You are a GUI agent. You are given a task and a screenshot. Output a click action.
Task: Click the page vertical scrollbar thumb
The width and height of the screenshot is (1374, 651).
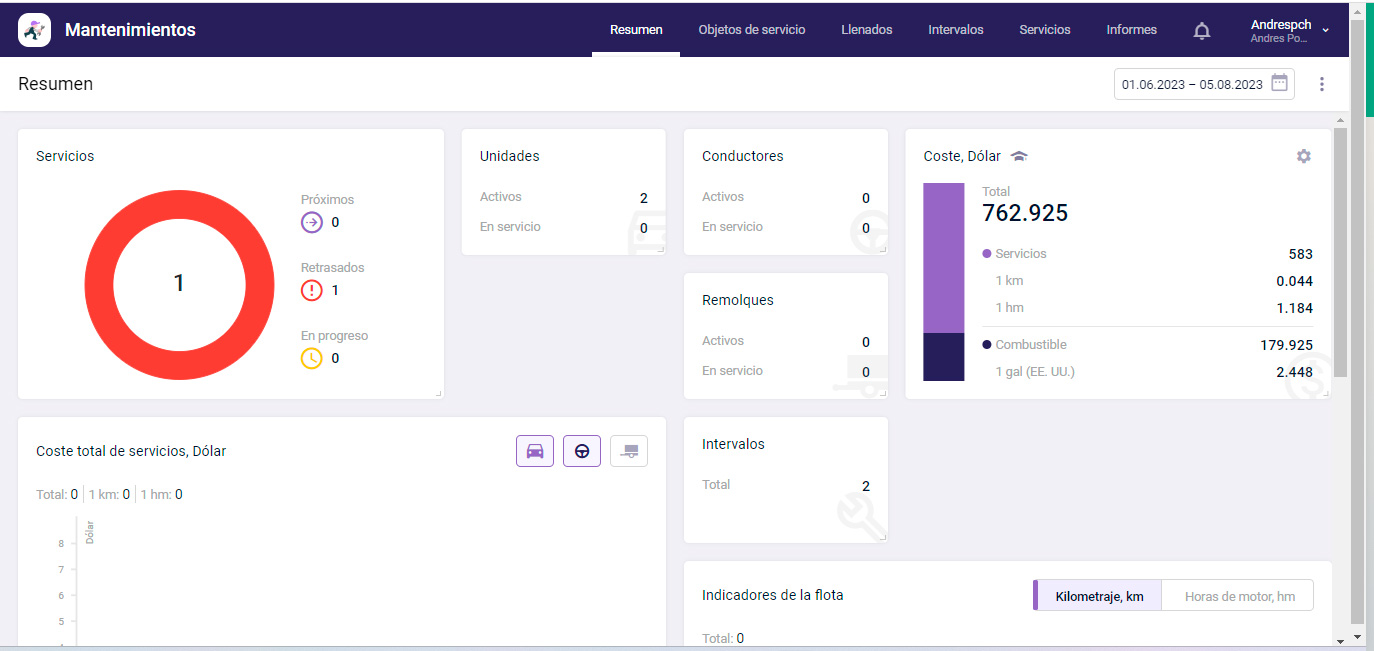[1357, 320]
